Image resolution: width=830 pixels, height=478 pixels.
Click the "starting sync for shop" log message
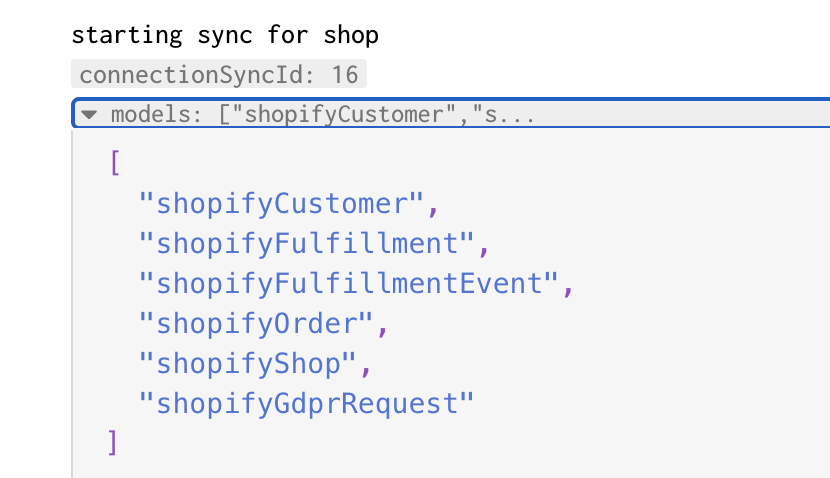click(x=225, y=35)
